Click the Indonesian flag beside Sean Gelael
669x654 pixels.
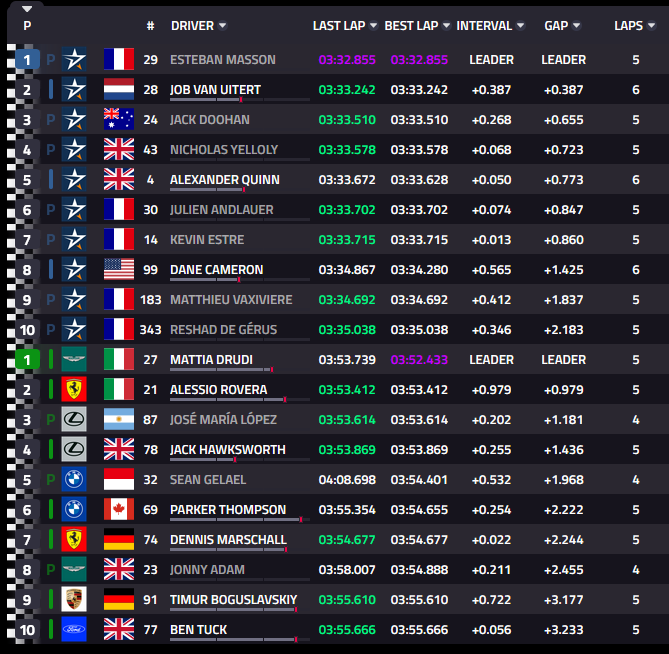click(119, 480)
